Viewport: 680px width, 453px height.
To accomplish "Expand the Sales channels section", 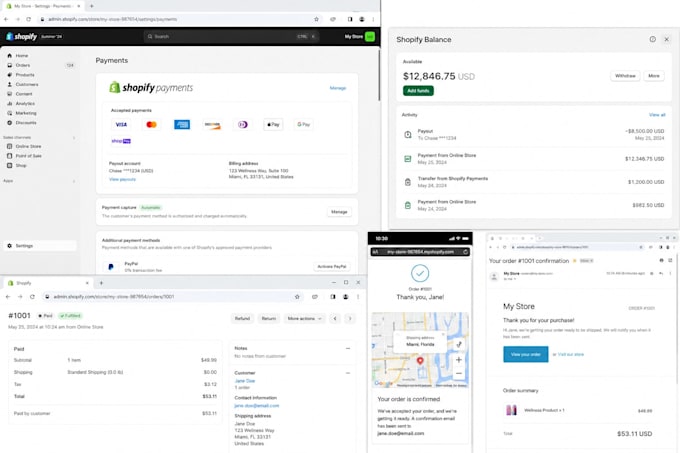I will pos(74,137).
